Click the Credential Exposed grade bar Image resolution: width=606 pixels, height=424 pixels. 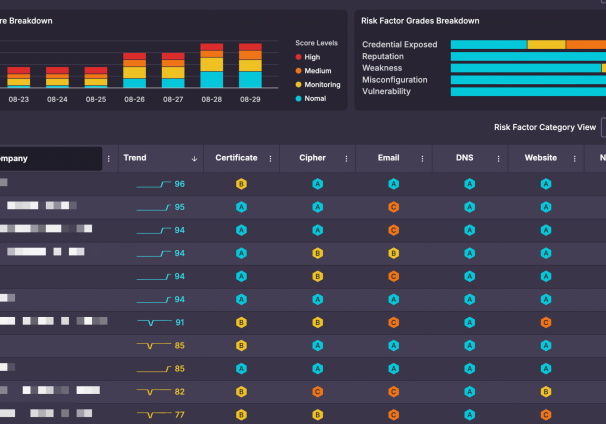pos(528,44)
